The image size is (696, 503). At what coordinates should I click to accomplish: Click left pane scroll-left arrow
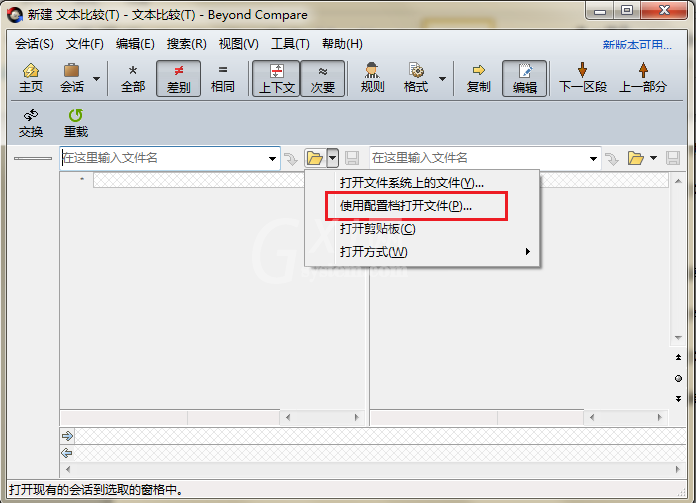(x=288, y=417)
